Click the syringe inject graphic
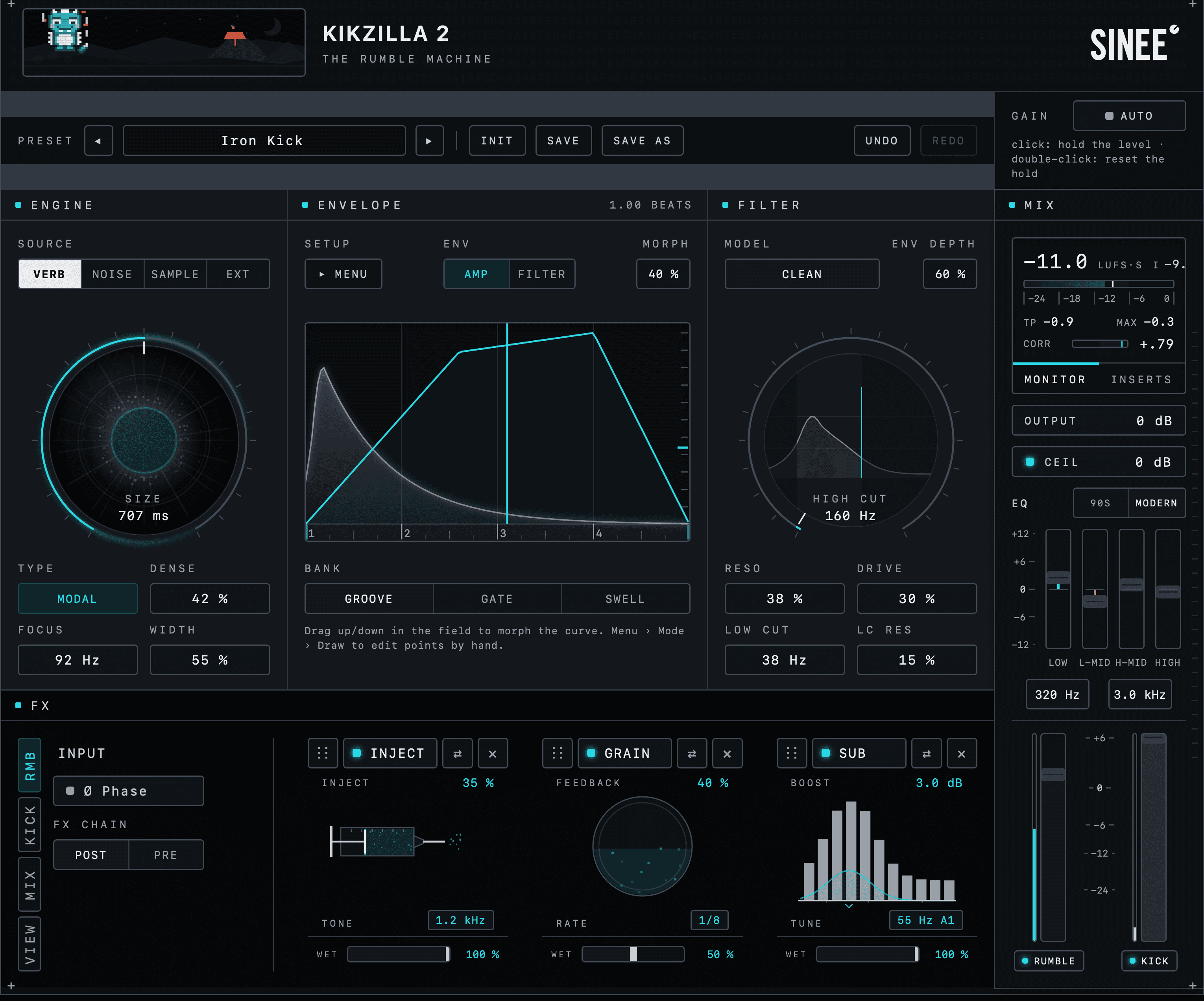Image resolution: width=1204 pixels, height=1001 pixels. (395, 842)
